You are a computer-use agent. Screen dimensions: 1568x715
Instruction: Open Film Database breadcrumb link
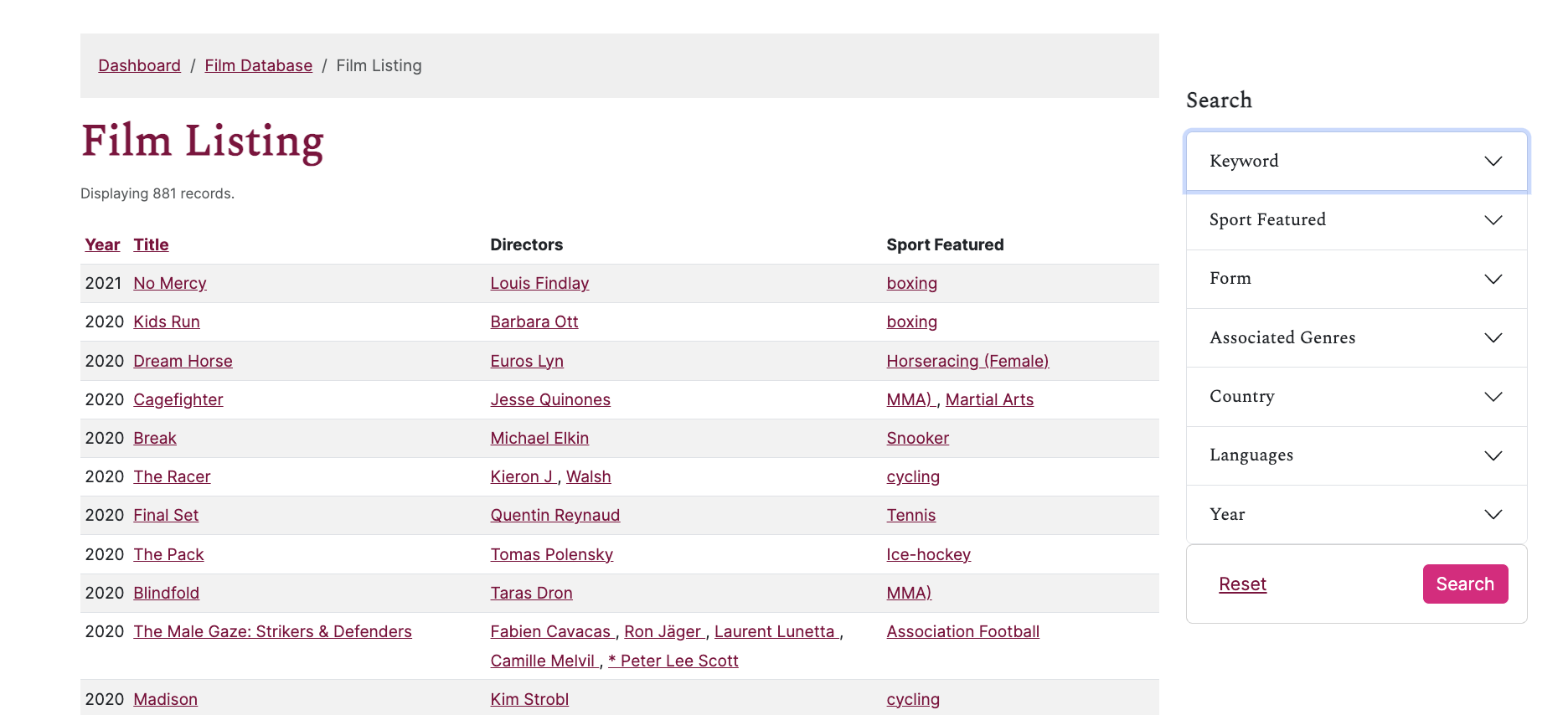click(258, 65)
